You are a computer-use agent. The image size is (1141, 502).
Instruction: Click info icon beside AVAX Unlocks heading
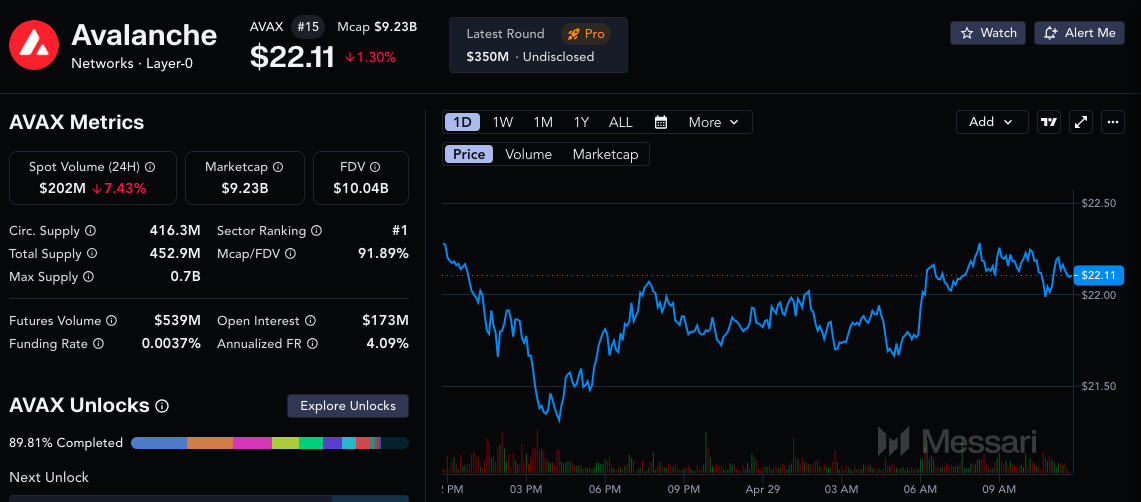pyautogui.click(x=162, y=406)
